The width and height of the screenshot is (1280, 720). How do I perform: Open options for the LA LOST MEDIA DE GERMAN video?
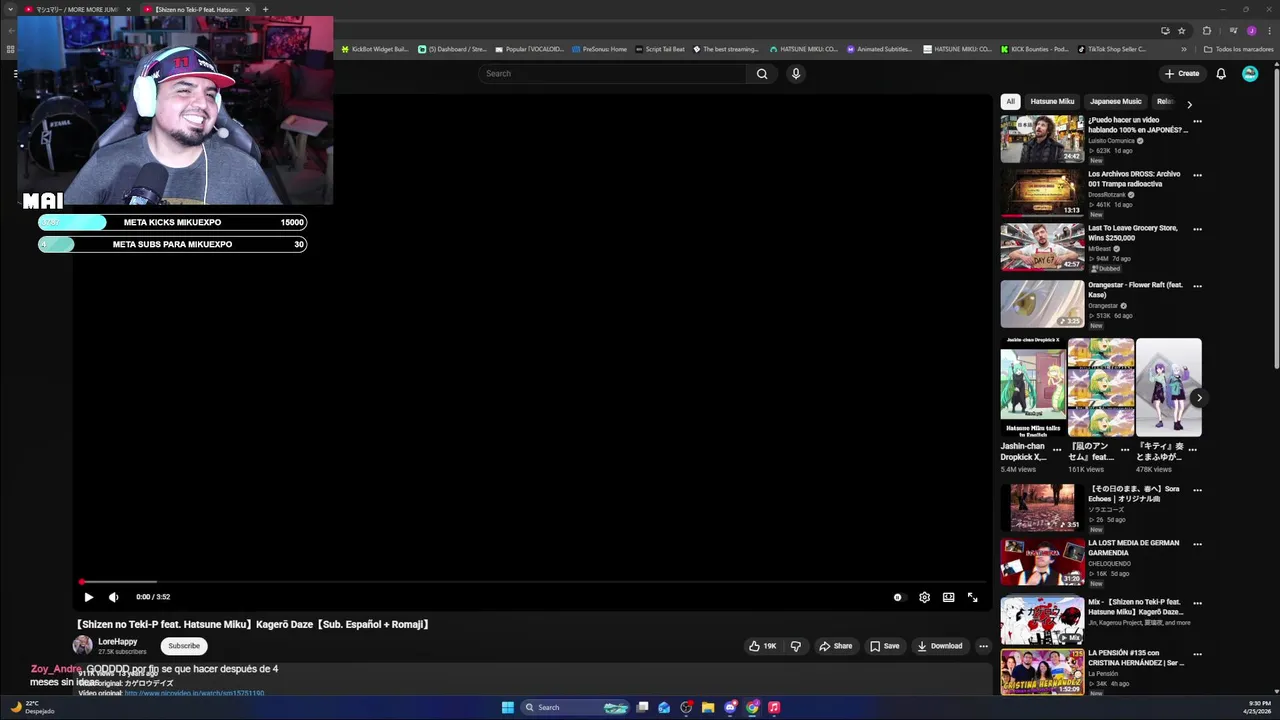1197,545
